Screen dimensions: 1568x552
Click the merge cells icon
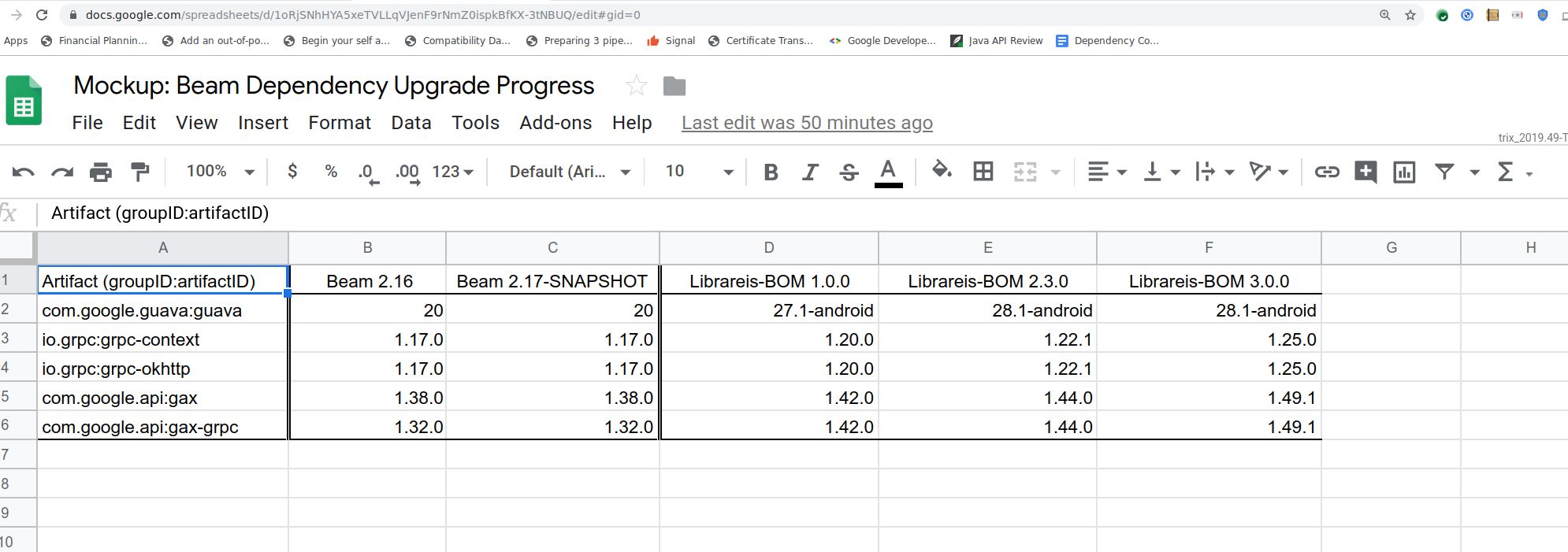(x=1025, y=172)
